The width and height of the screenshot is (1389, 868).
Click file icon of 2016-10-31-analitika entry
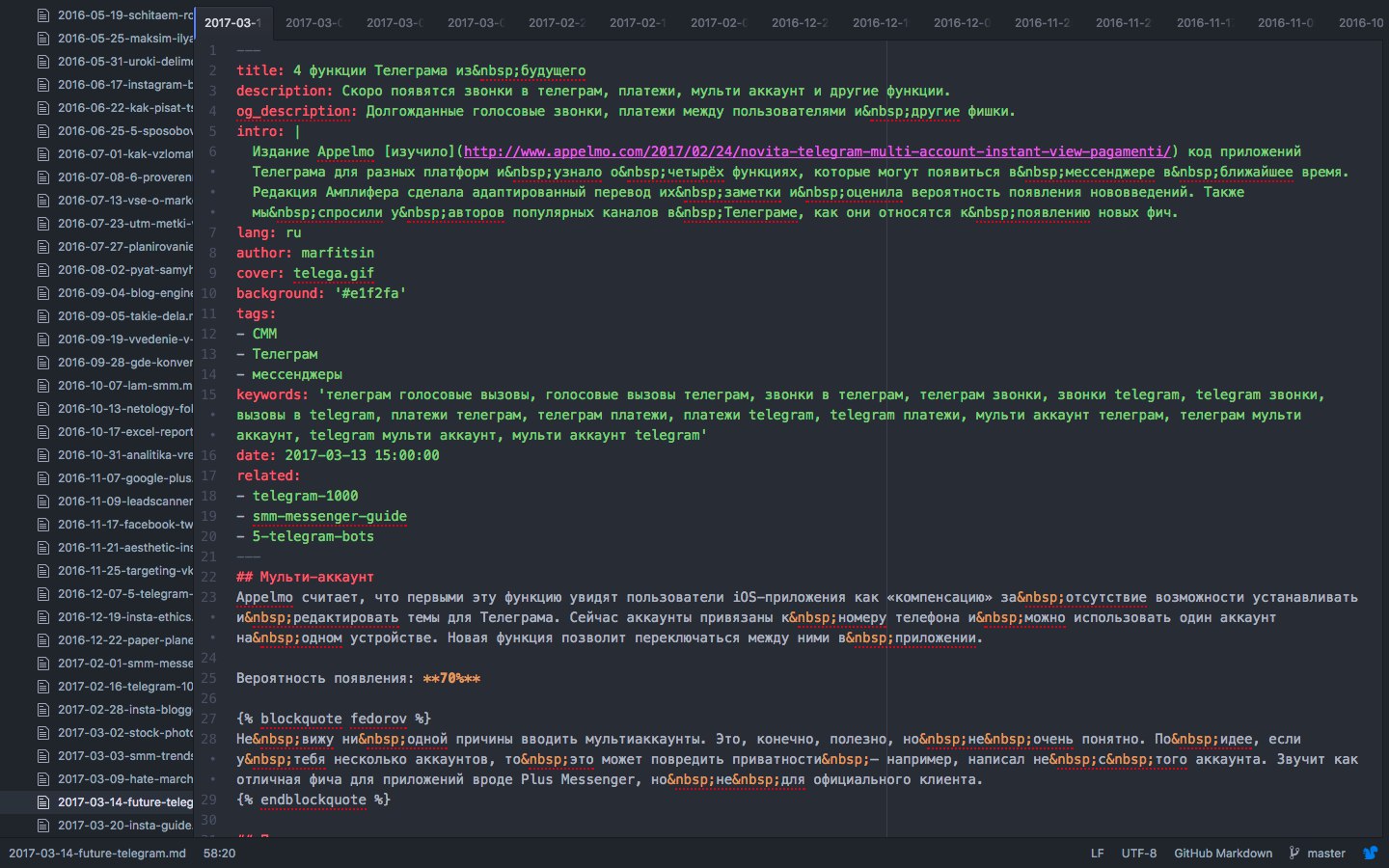42,454
